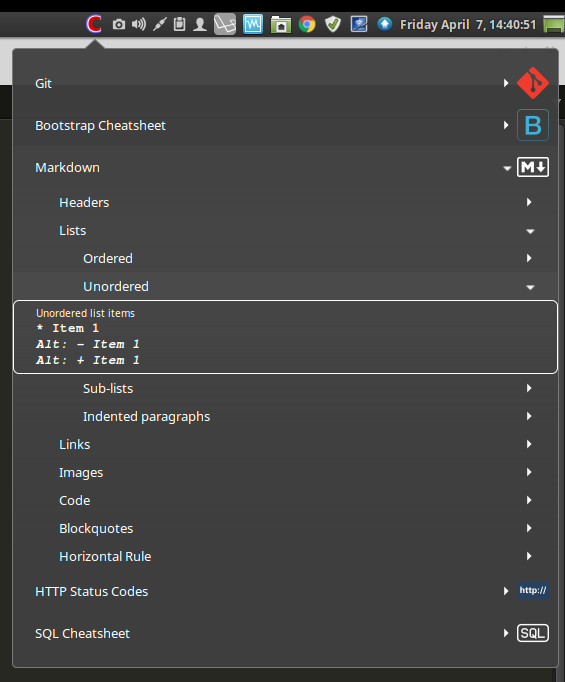Open the file manager folder icon
The height and width of the screenshot is (682, 565).
tap(281, 24)
